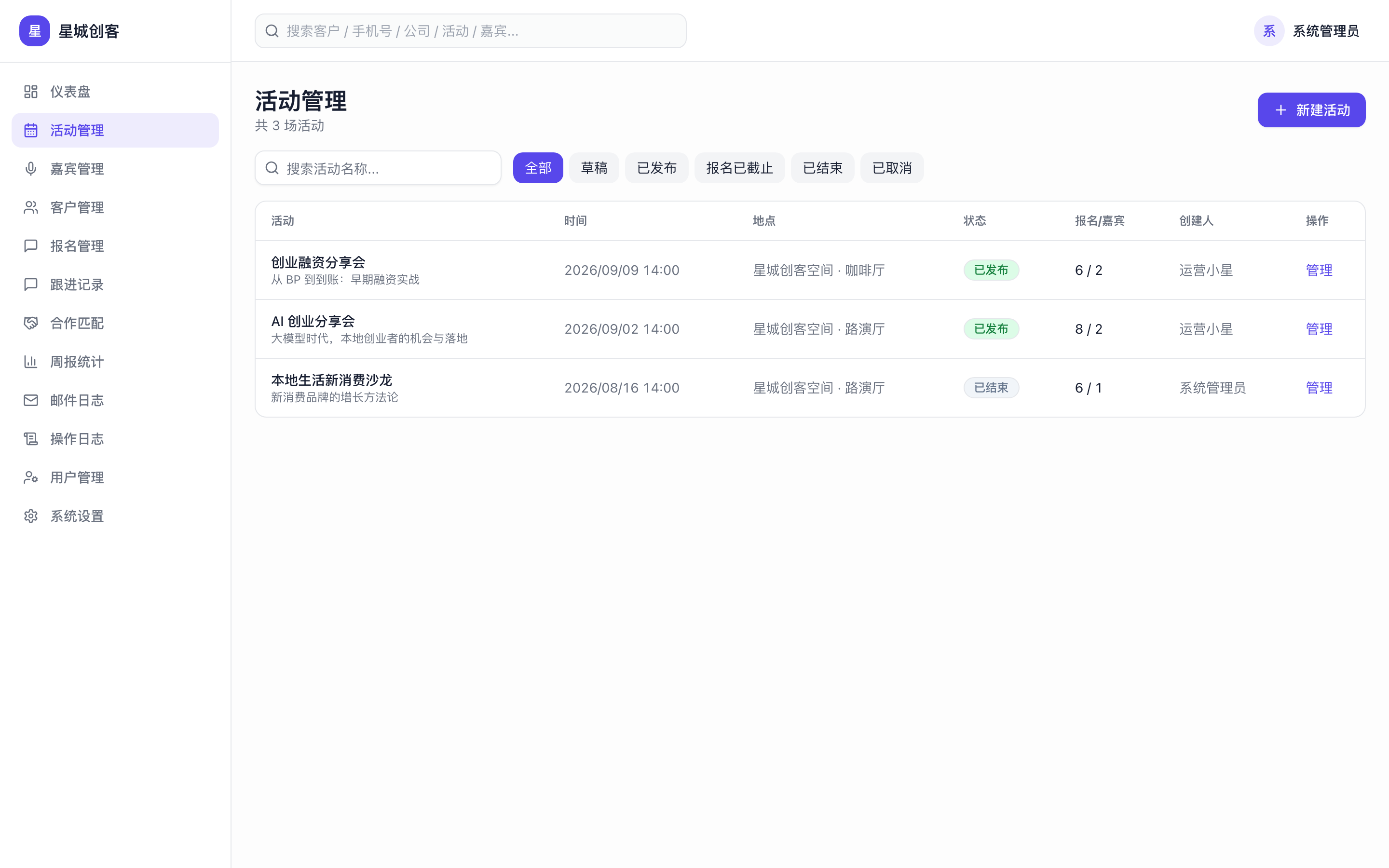
Task: Focus the 搜索活动名称 input
Action: tap(378, 168)
